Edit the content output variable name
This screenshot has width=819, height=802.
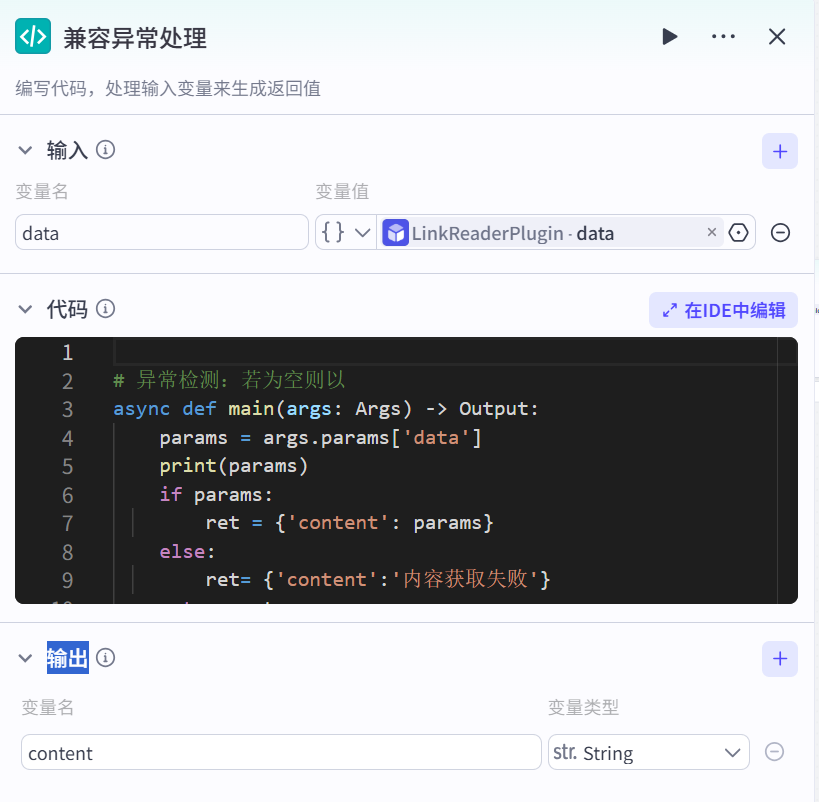280,753
